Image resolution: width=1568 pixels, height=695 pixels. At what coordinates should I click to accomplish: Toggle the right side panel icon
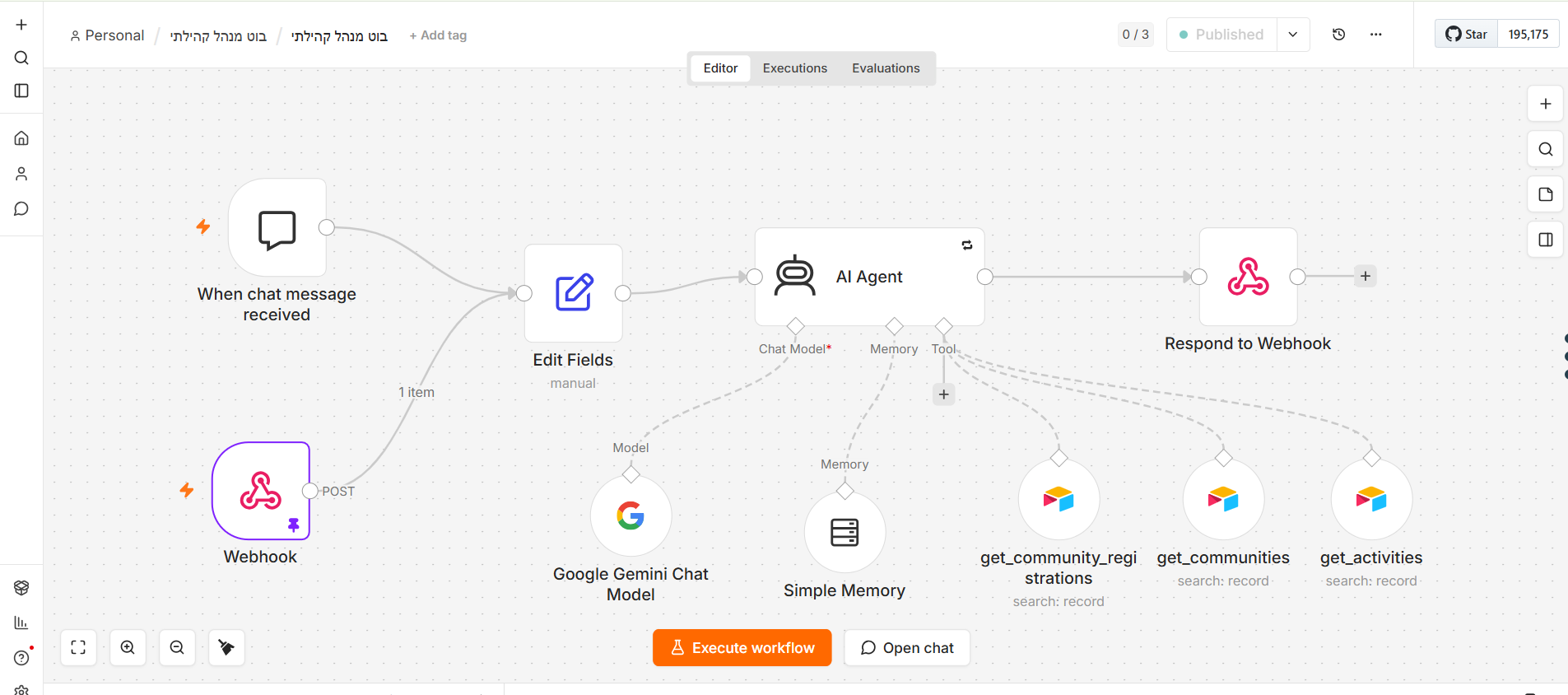click(x=1546, y=240)
